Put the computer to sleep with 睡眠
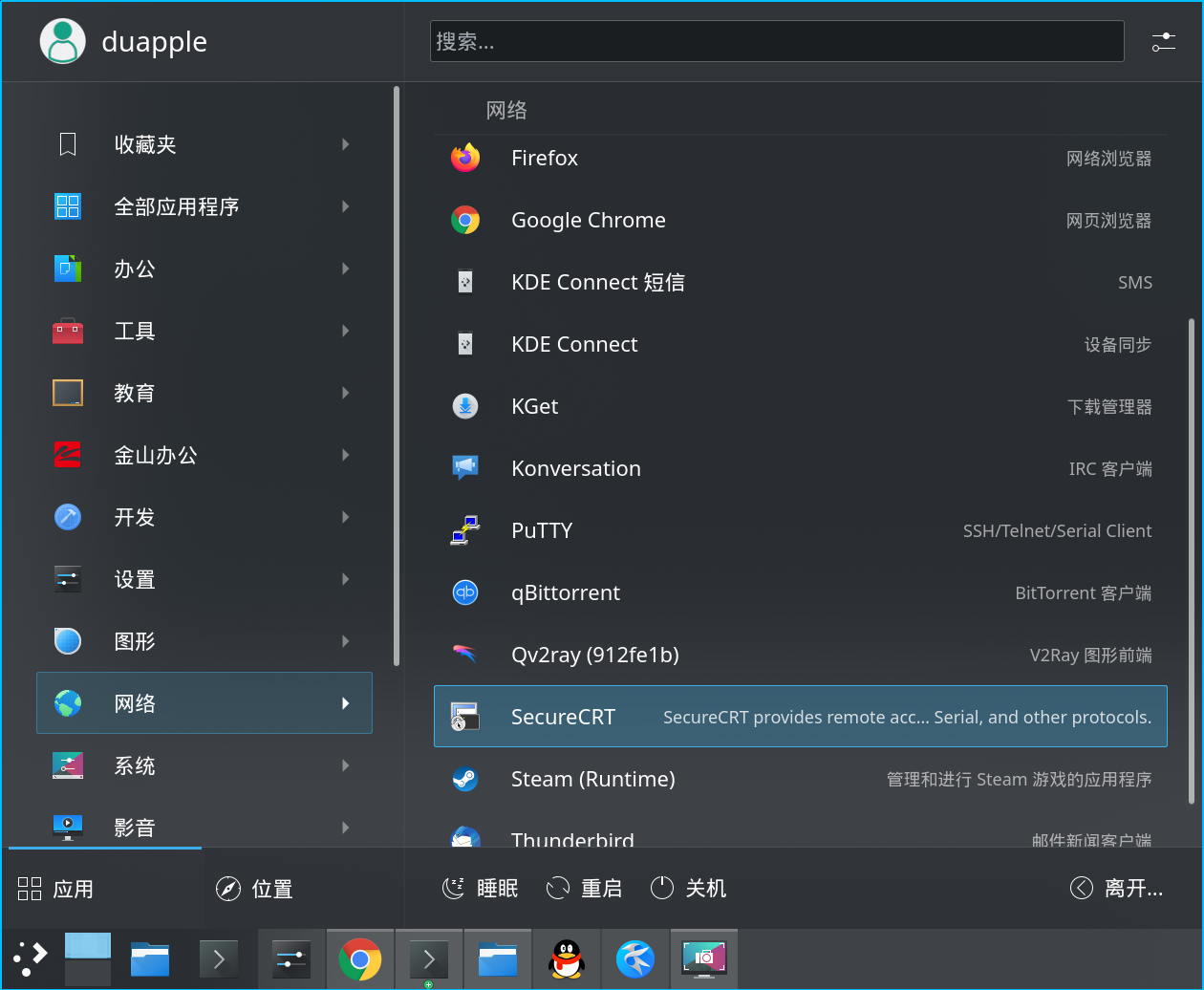The width and height of the screenshot is (1204, 990). click(480, 889)
